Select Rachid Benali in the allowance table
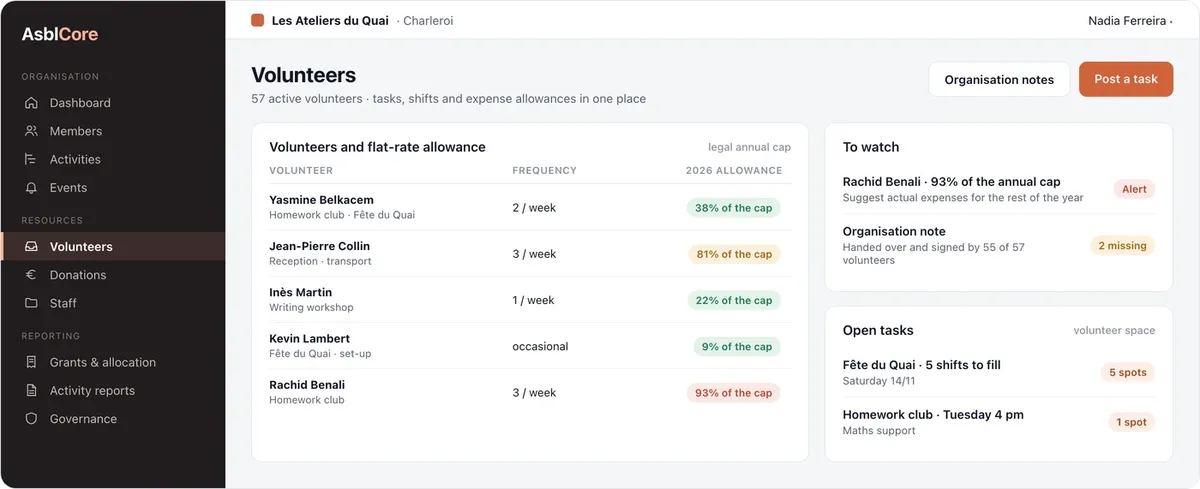The width and height of the screenshot is (1200, 489). click(x=307, y=384)
